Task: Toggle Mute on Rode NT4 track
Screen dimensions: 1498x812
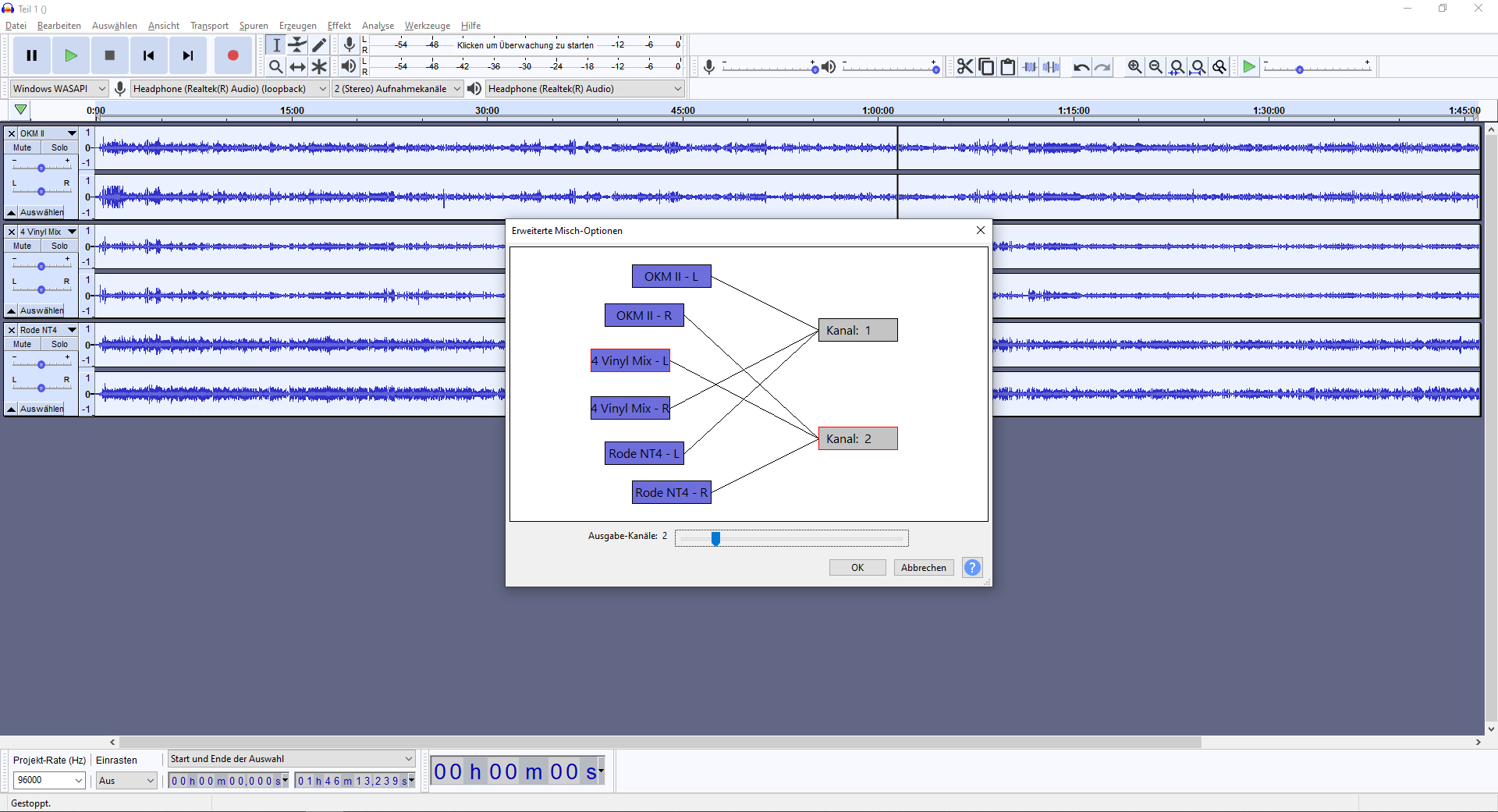Action: coord(23,344)
